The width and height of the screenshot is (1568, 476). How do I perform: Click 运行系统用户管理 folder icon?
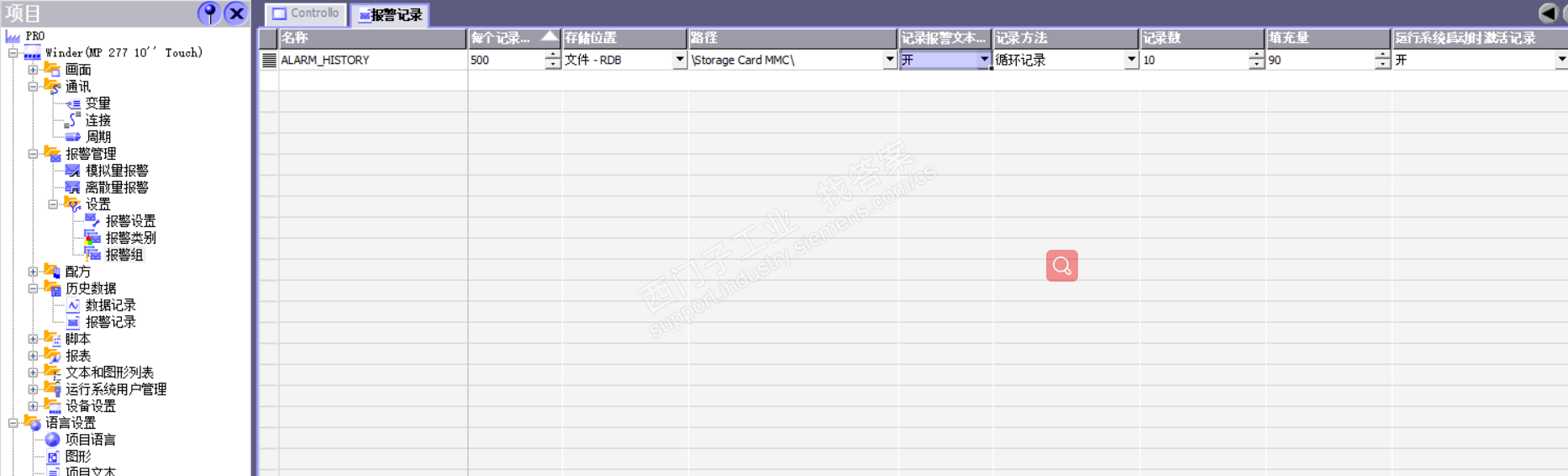coord(53,389)
